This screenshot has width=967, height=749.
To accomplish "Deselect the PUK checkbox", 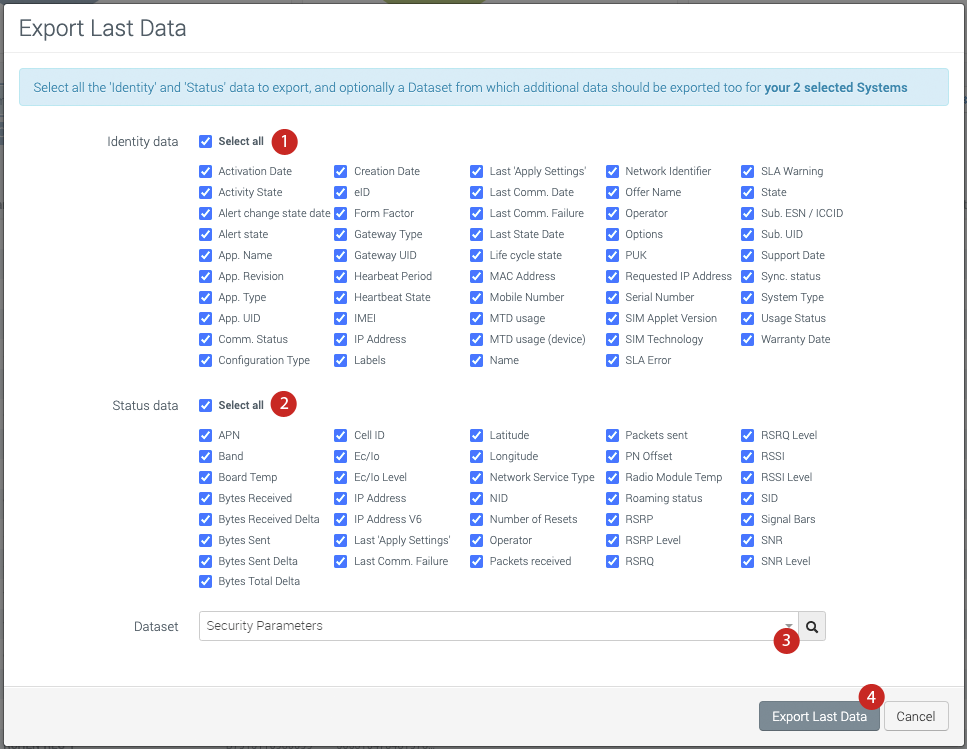I will 613,255.
